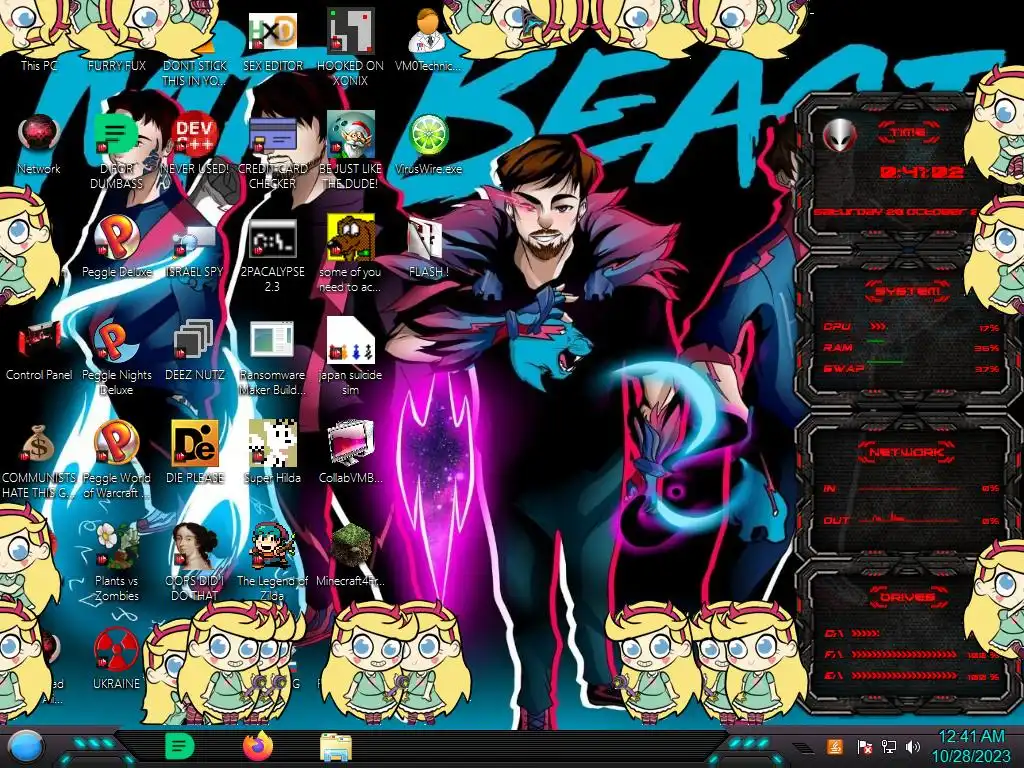The width and height of the screenshot is (1024, 768).
Task: Open the Minecraft4Fr... grass block icon
Action: point(350,546)
